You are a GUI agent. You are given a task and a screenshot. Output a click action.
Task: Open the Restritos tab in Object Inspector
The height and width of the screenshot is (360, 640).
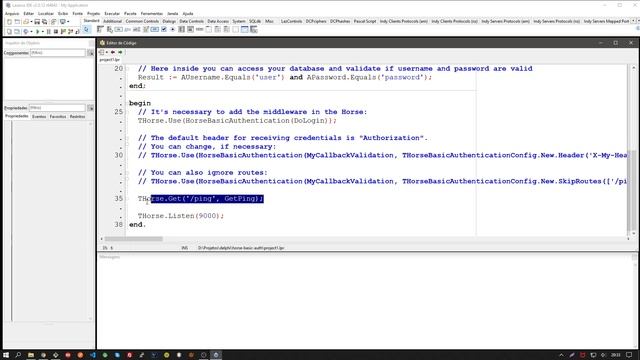(x=77, y=117)
